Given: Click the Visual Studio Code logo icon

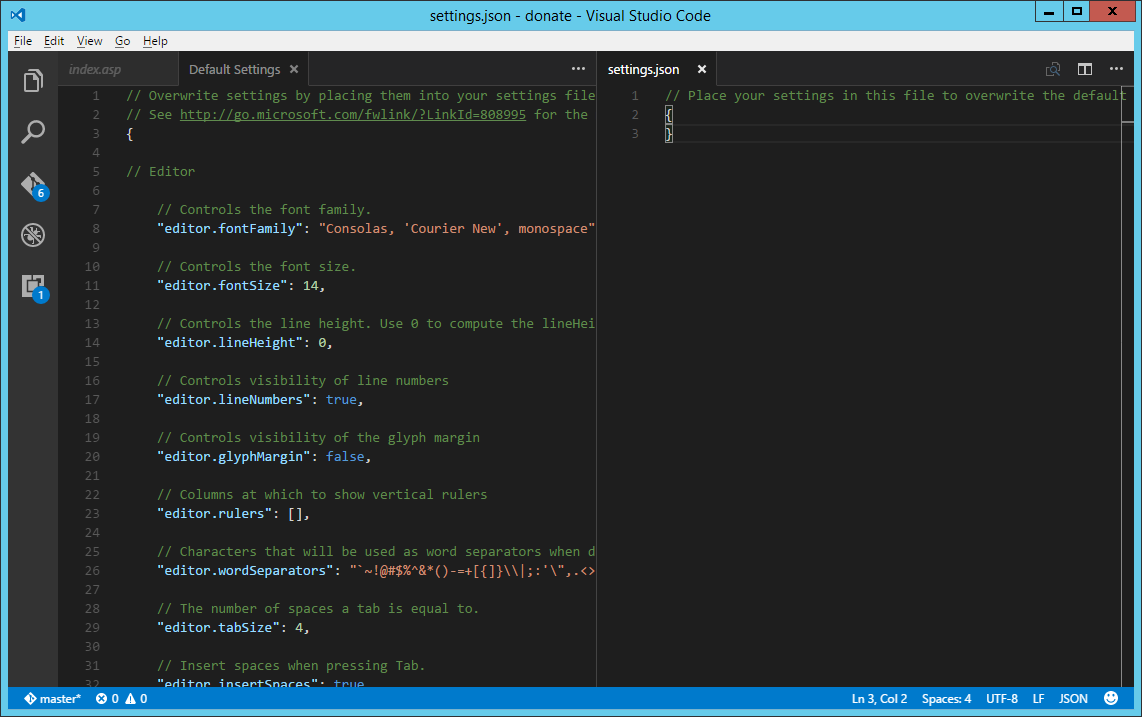Looking at the screenshot, I should (x=18, y=15).
